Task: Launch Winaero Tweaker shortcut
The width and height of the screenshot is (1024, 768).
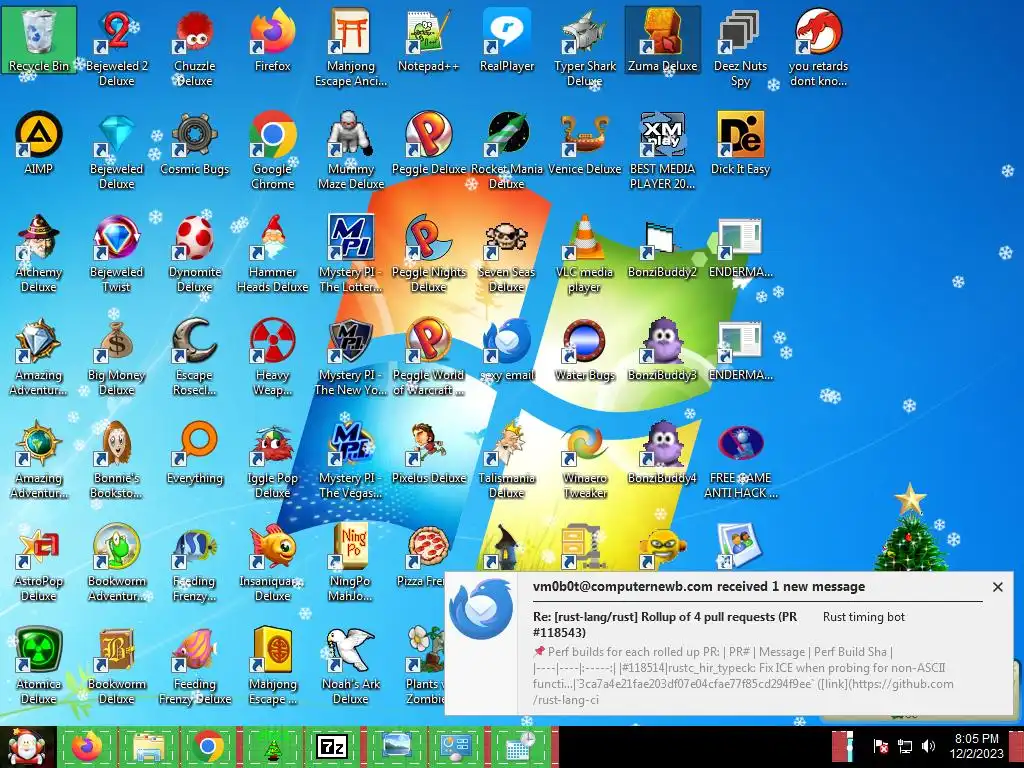Action: tap(584, 460)
